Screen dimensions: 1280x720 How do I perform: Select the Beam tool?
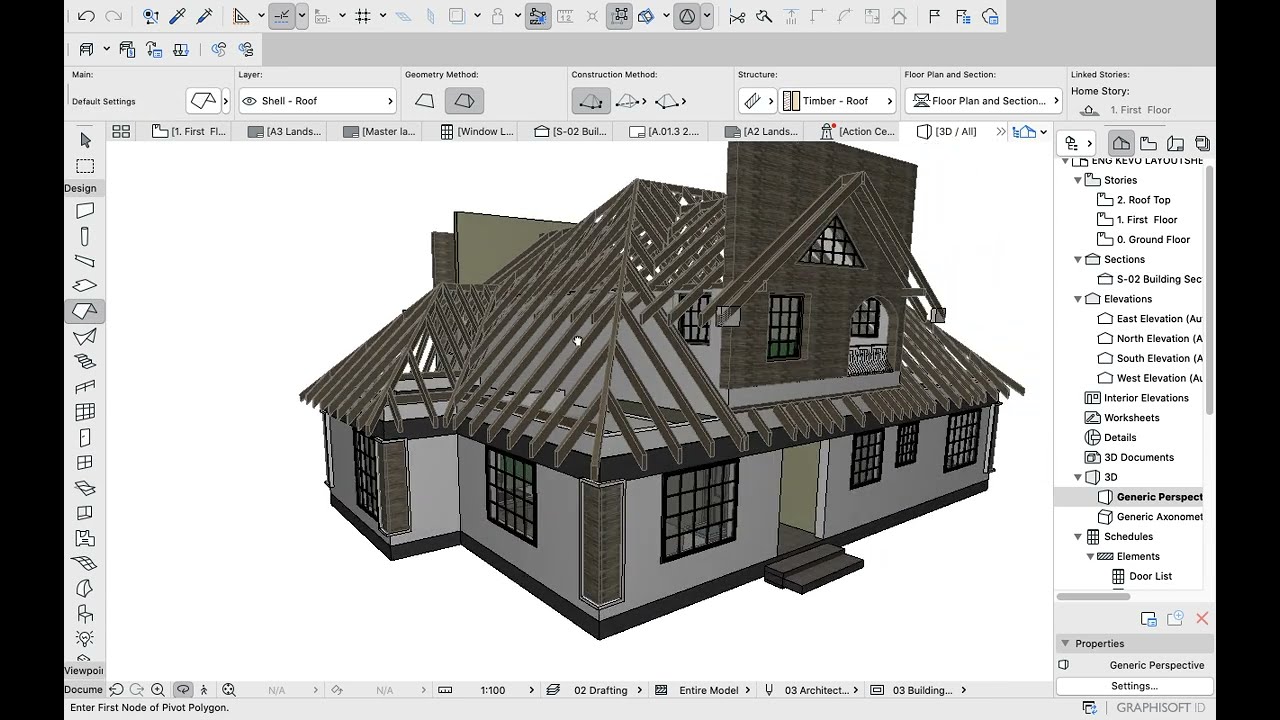coord(85,261)
